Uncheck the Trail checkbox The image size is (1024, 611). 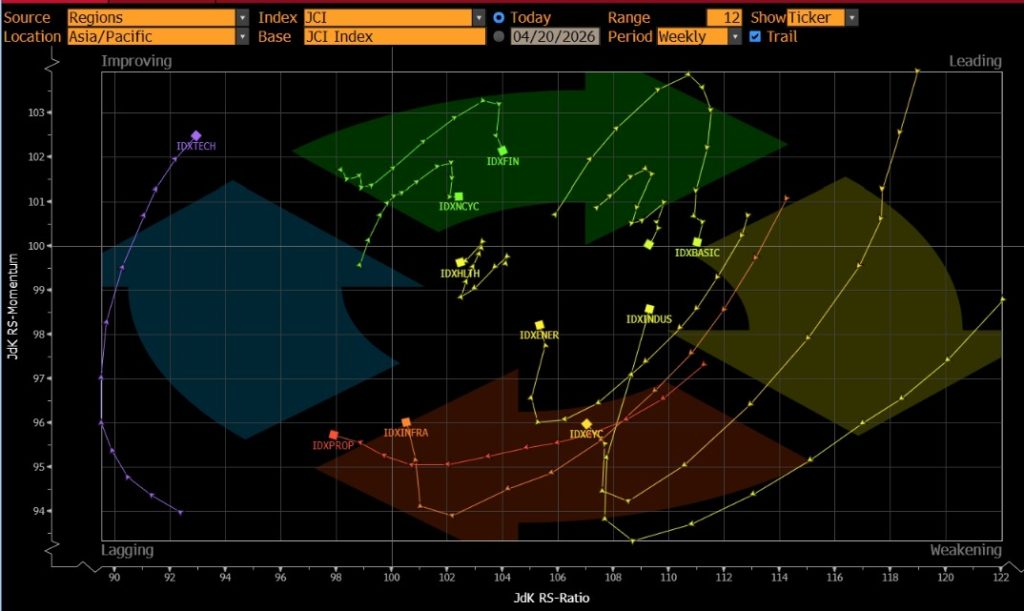[755, 37]
